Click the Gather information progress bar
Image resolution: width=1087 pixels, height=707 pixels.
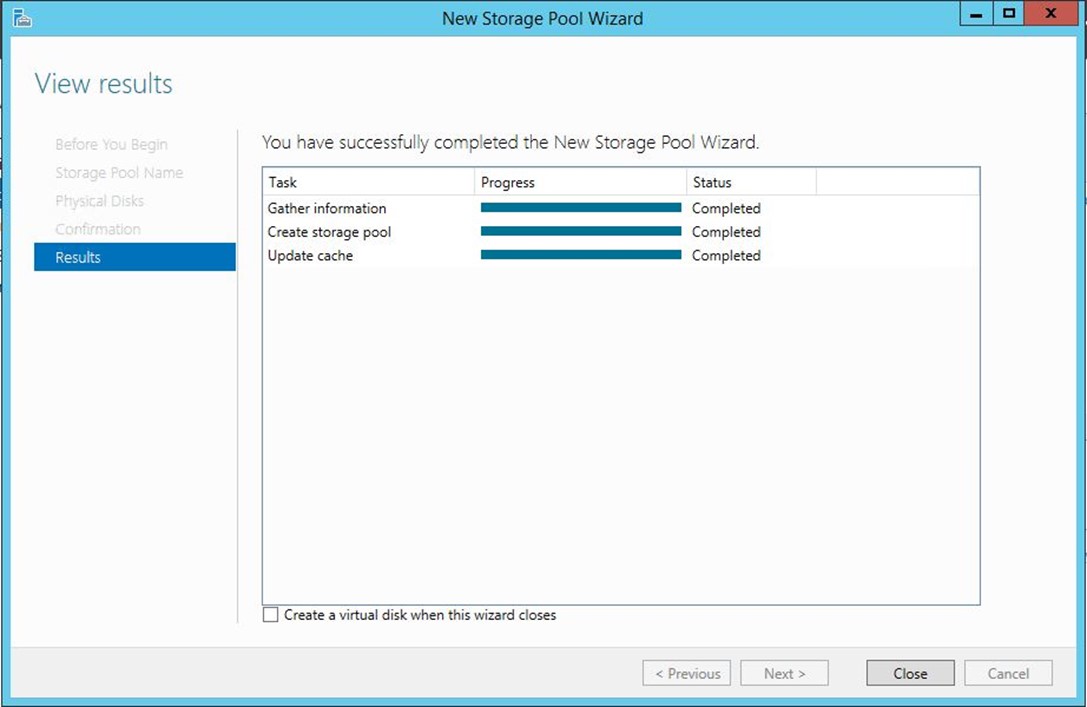click(581, 207)
